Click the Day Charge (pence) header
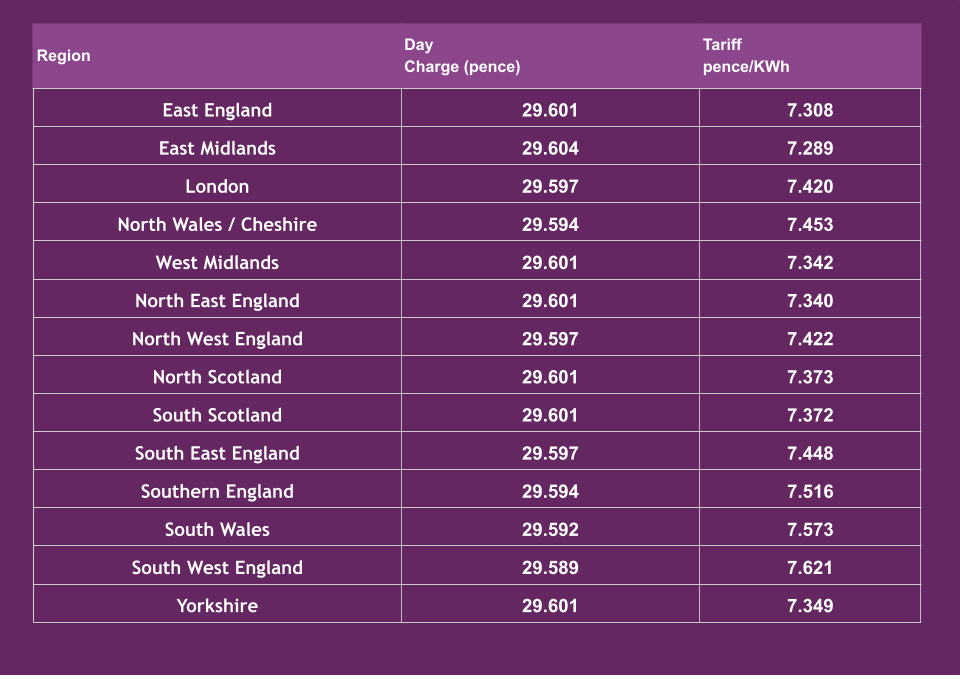Viewport: 960px width, 679px height. (x=462, y=56)
